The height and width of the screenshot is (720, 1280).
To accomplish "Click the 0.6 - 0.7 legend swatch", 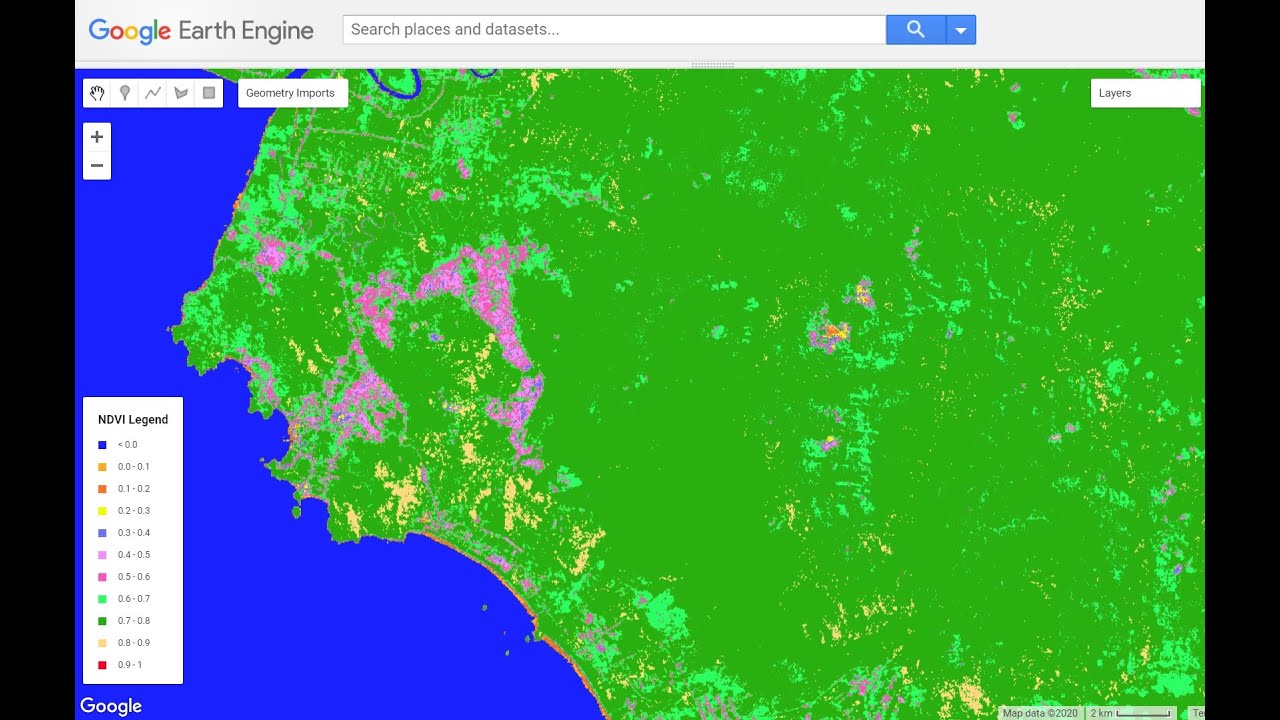I will 102,599.
